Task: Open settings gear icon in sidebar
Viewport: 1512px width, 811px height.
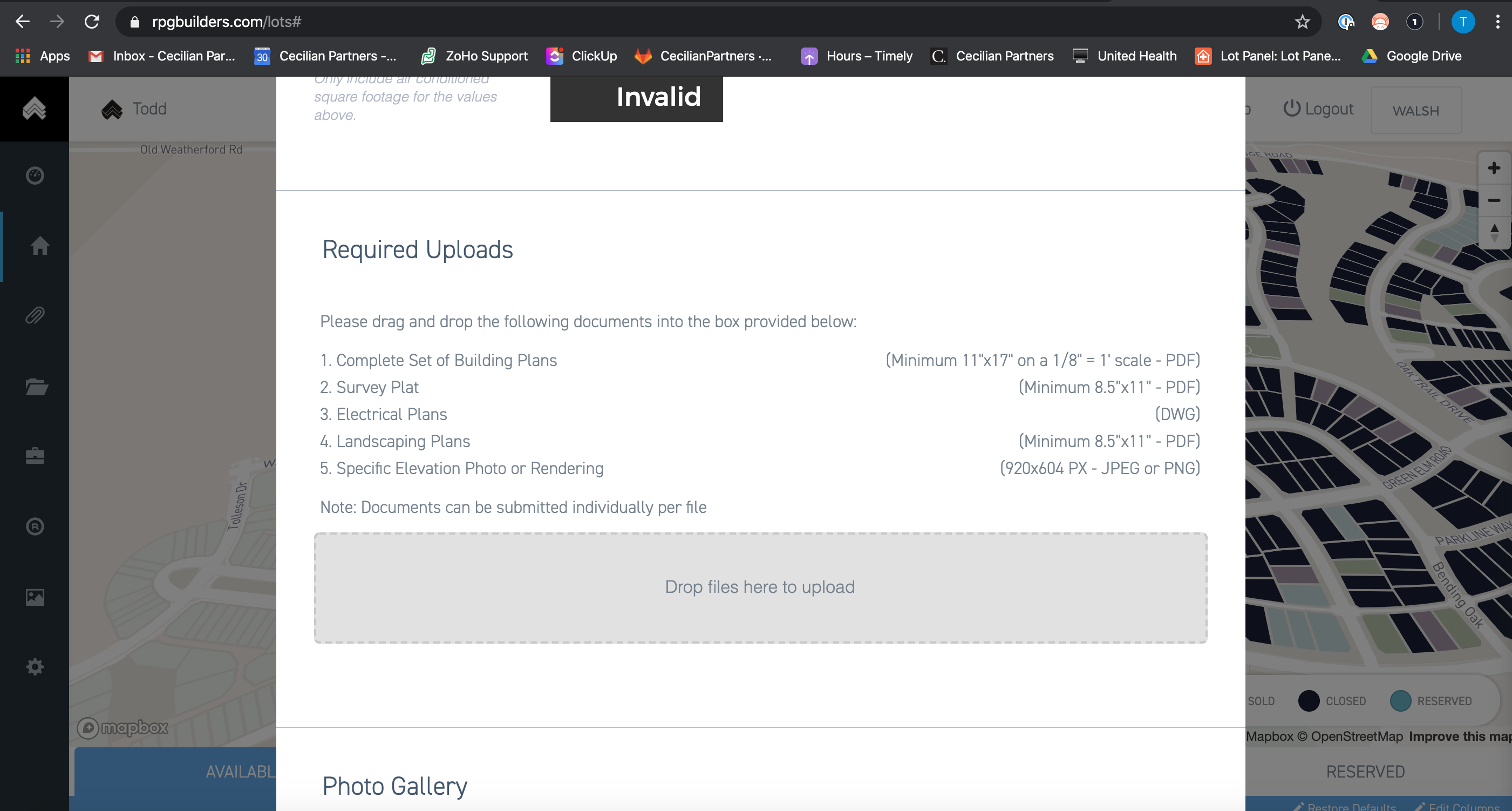Action: pyautogui.click(x=35, y=666)
